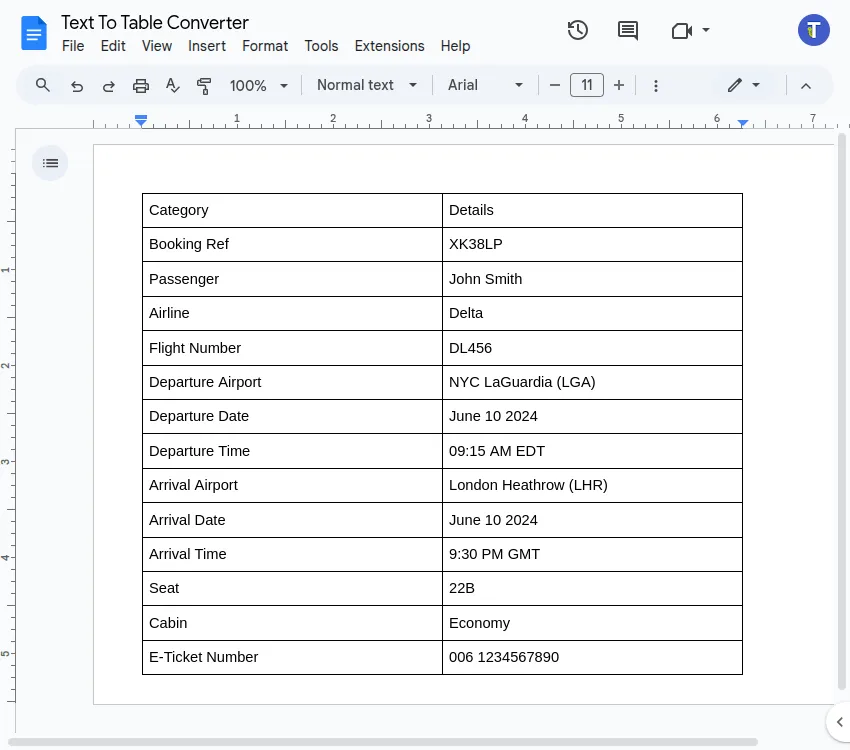
Task: Click the Delta cell
Action: tap(592, 313)
